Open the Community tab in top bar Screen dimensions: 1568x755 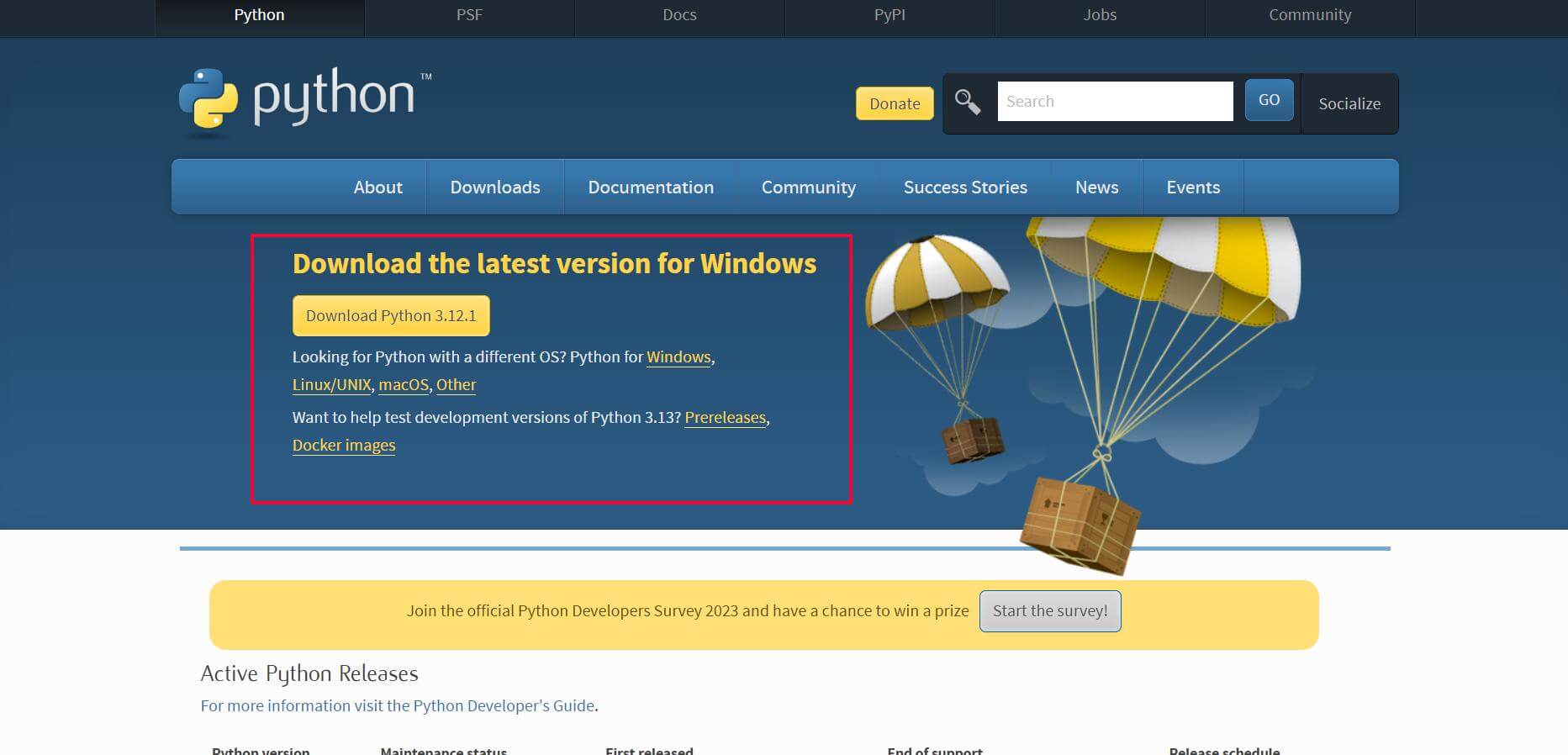click(1310, 15)
